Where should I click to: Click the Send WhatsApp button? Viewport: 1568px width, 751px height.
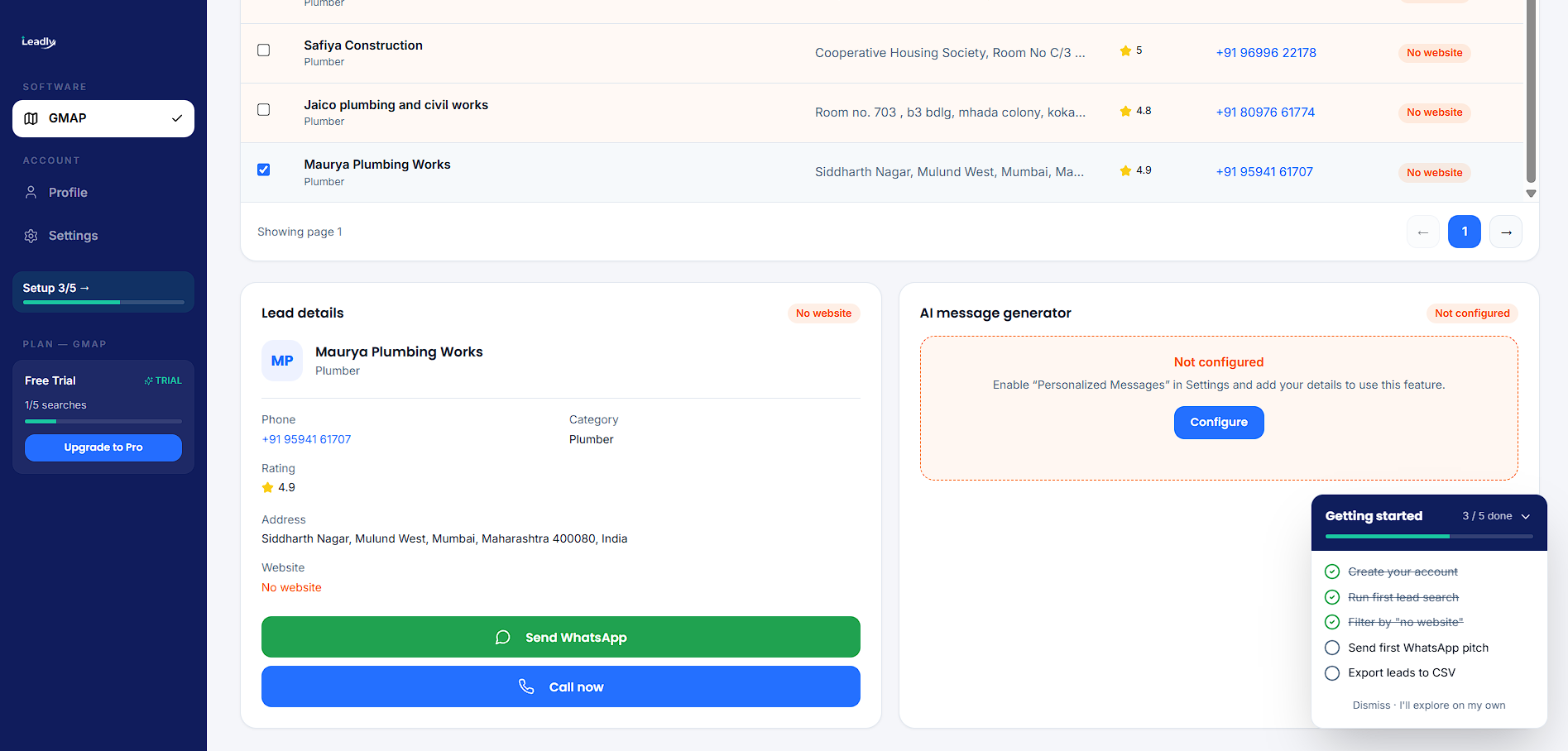[x=561, y=637]
